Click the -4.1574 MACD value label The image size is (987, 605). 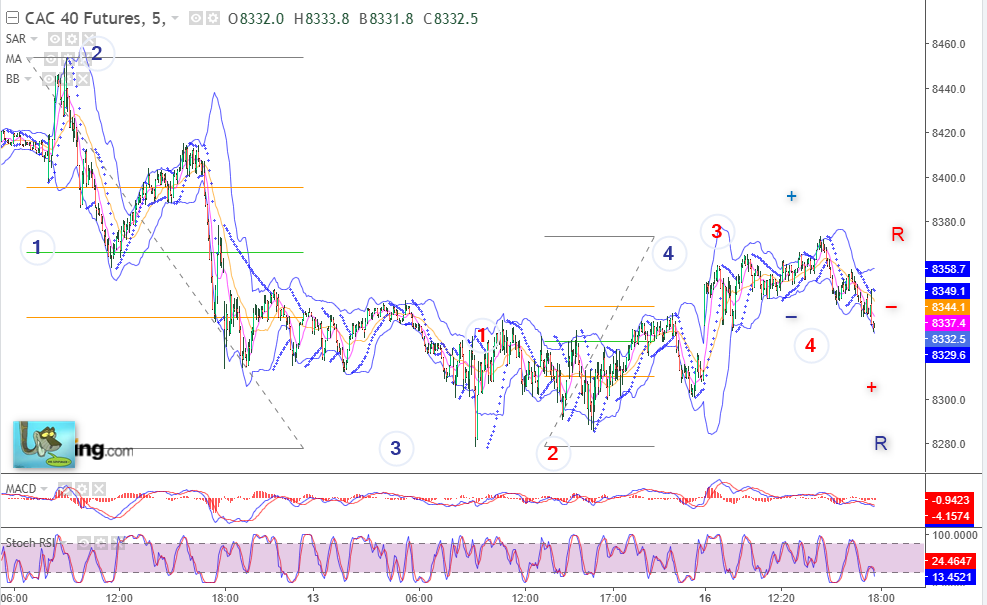[x=950, y=516]
